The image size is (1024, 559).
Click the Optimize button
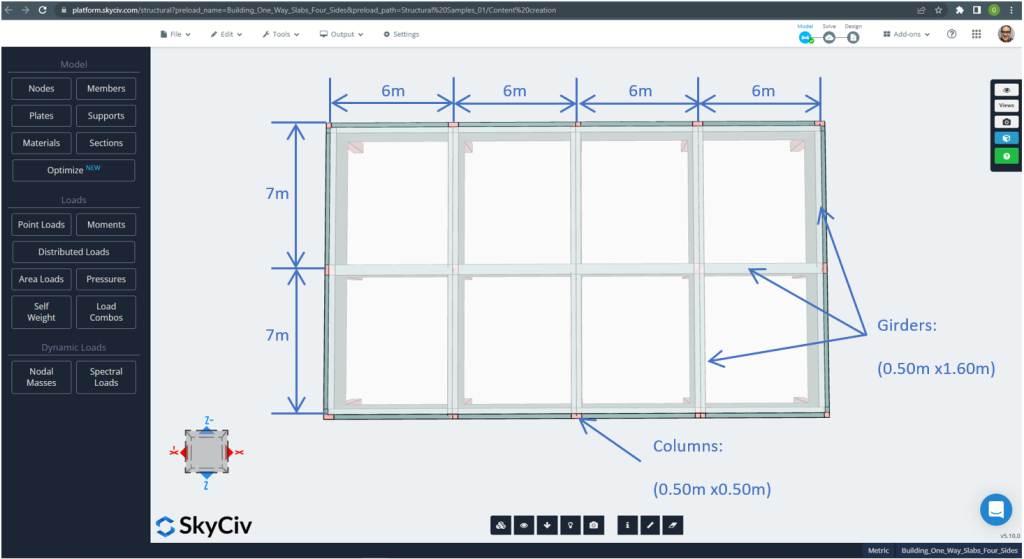pyautogui.click(x=74, y=170)
